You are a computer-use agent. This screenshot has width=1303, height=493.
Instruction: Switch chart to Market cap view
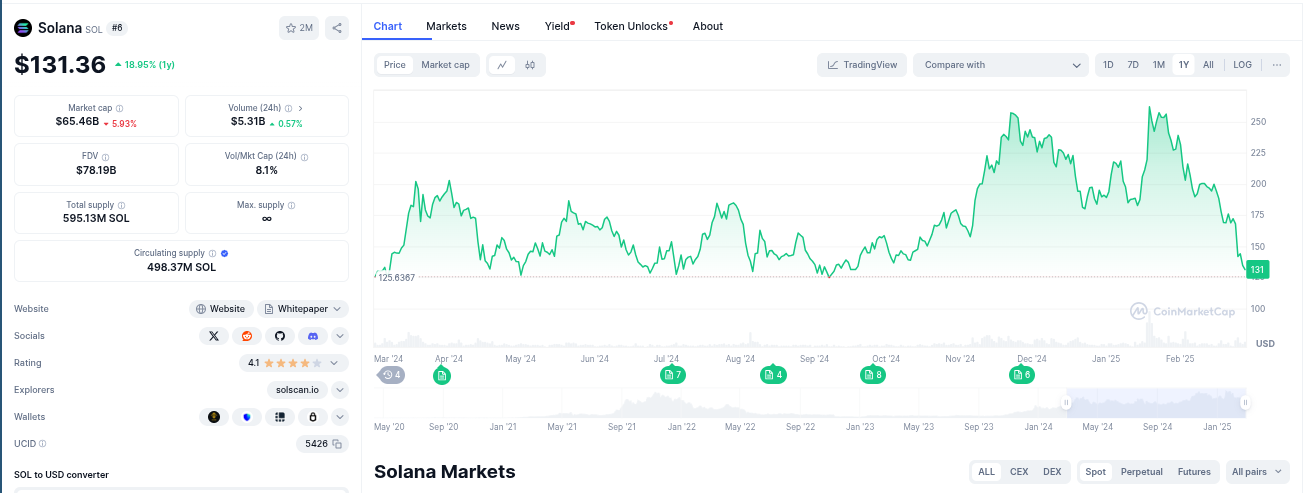coord(445,65)
